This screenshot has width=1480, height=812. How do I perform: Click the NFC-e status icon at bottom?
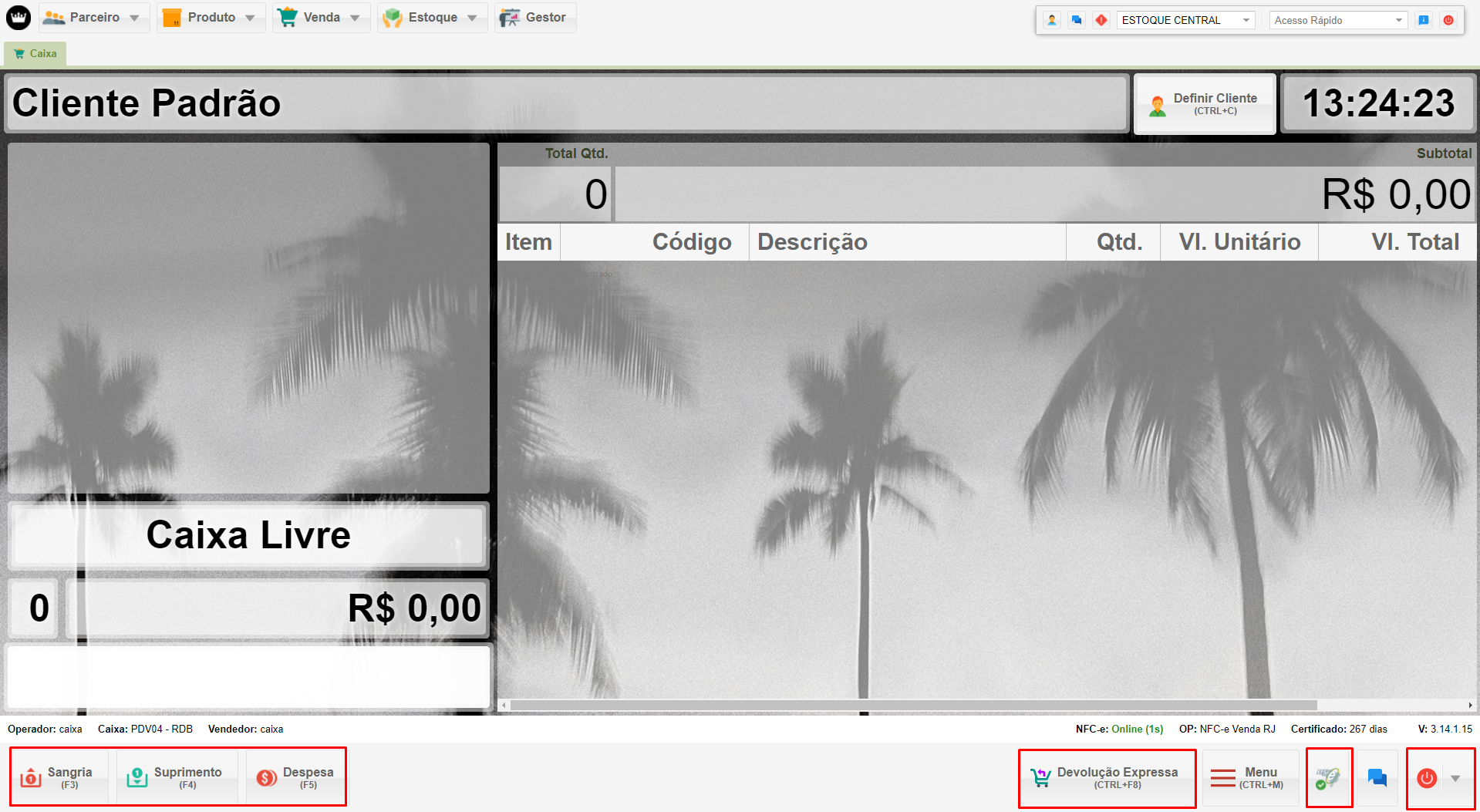pyautogui.click(x=1328, y=778)
